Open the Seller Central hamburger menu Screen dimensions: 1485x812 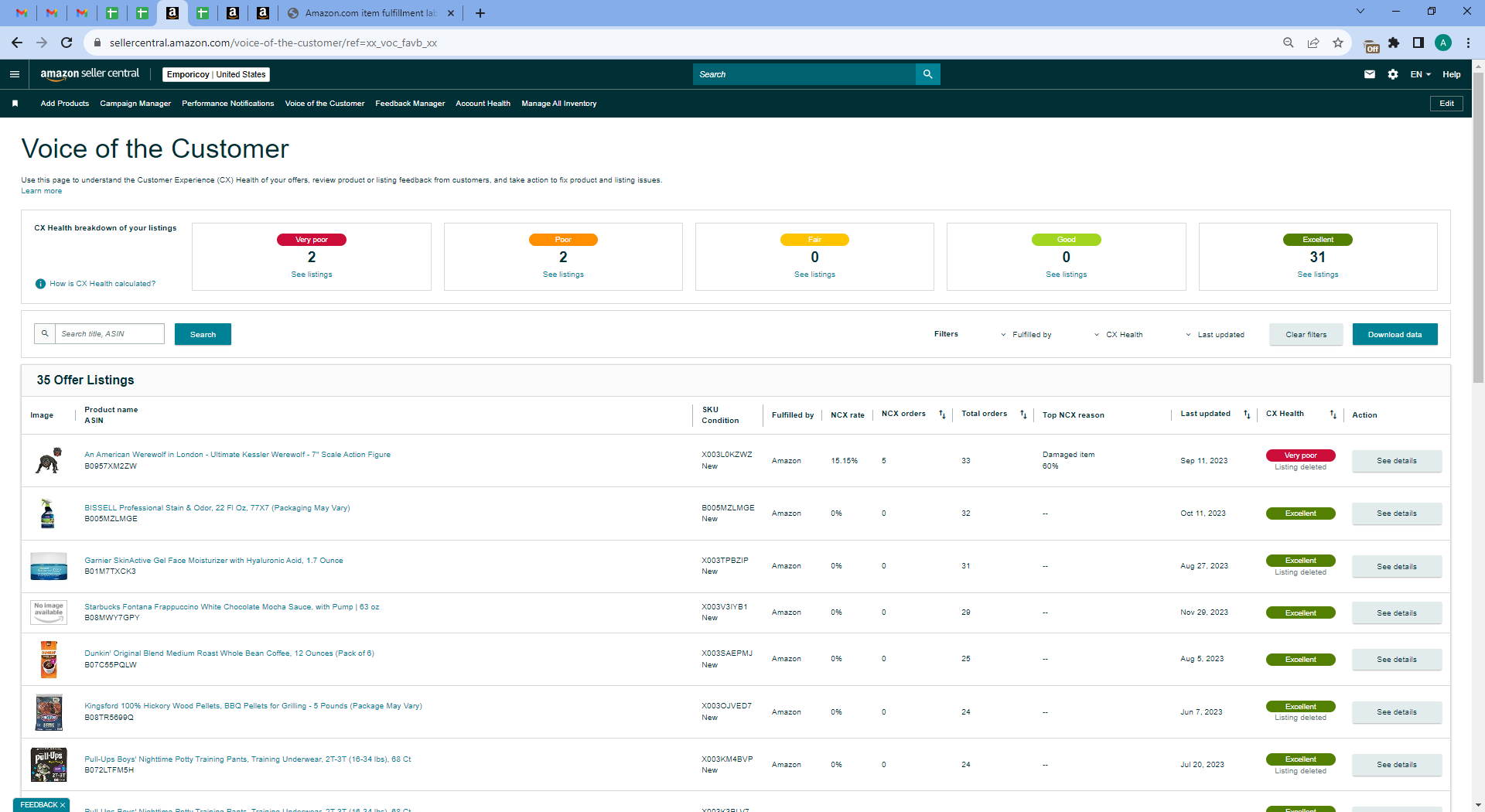pos(15,74)
